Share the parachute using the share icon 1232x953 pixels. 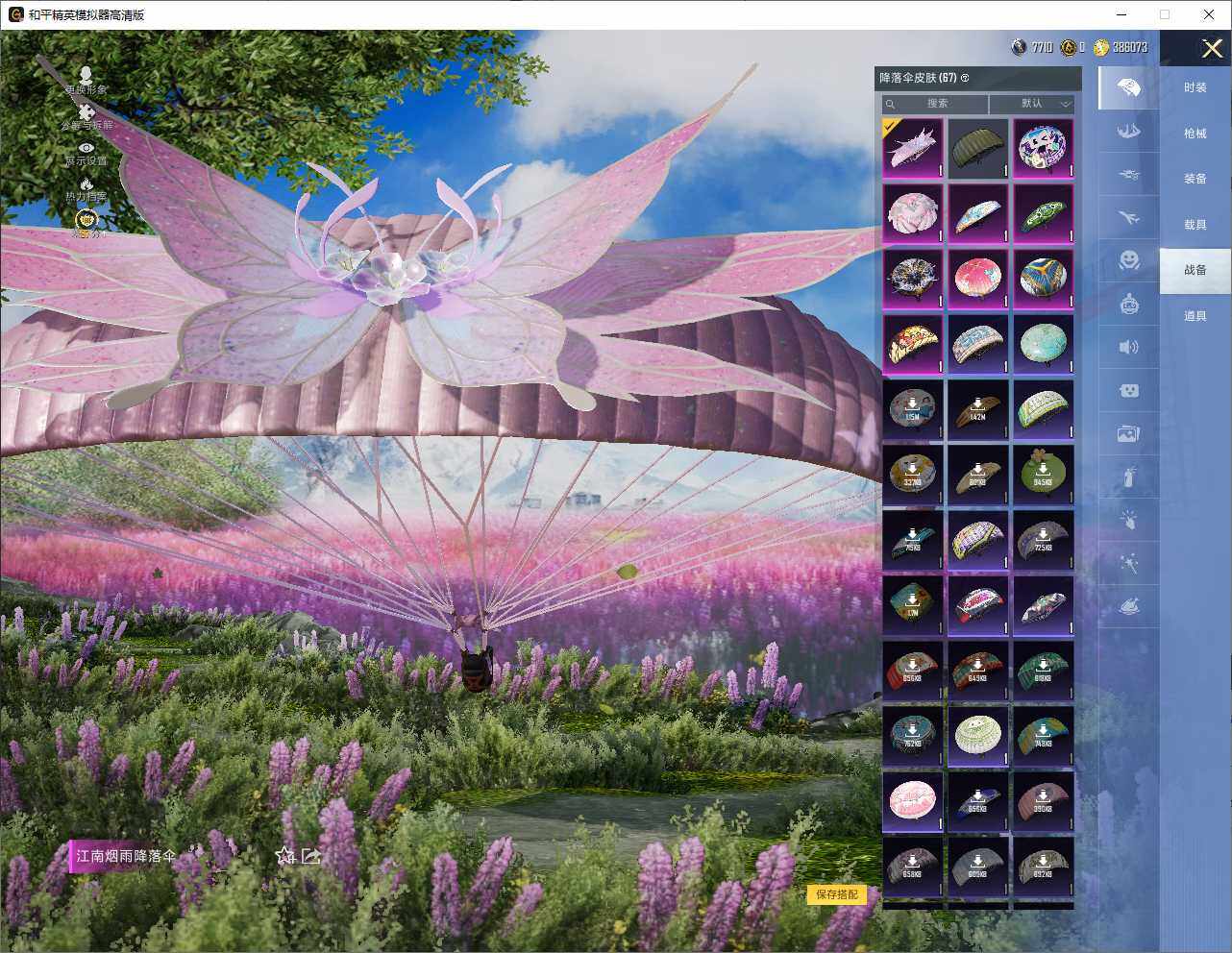coord(311,855)
